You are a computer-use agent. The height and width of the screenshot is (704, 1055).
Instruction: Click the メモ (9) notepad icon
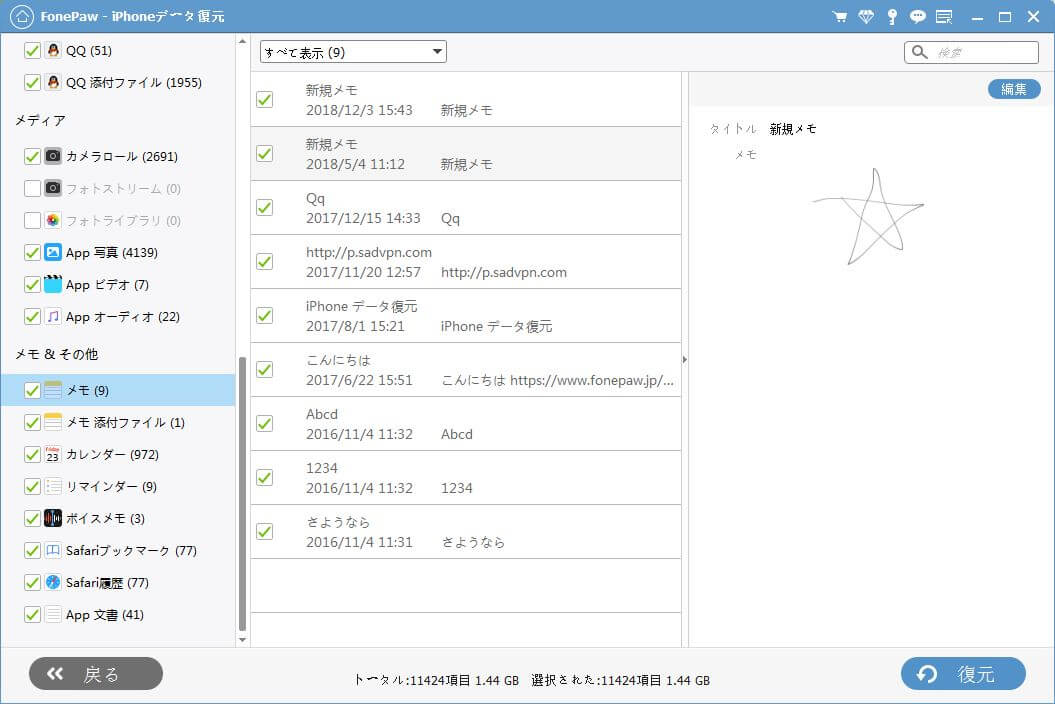point(53,390)
